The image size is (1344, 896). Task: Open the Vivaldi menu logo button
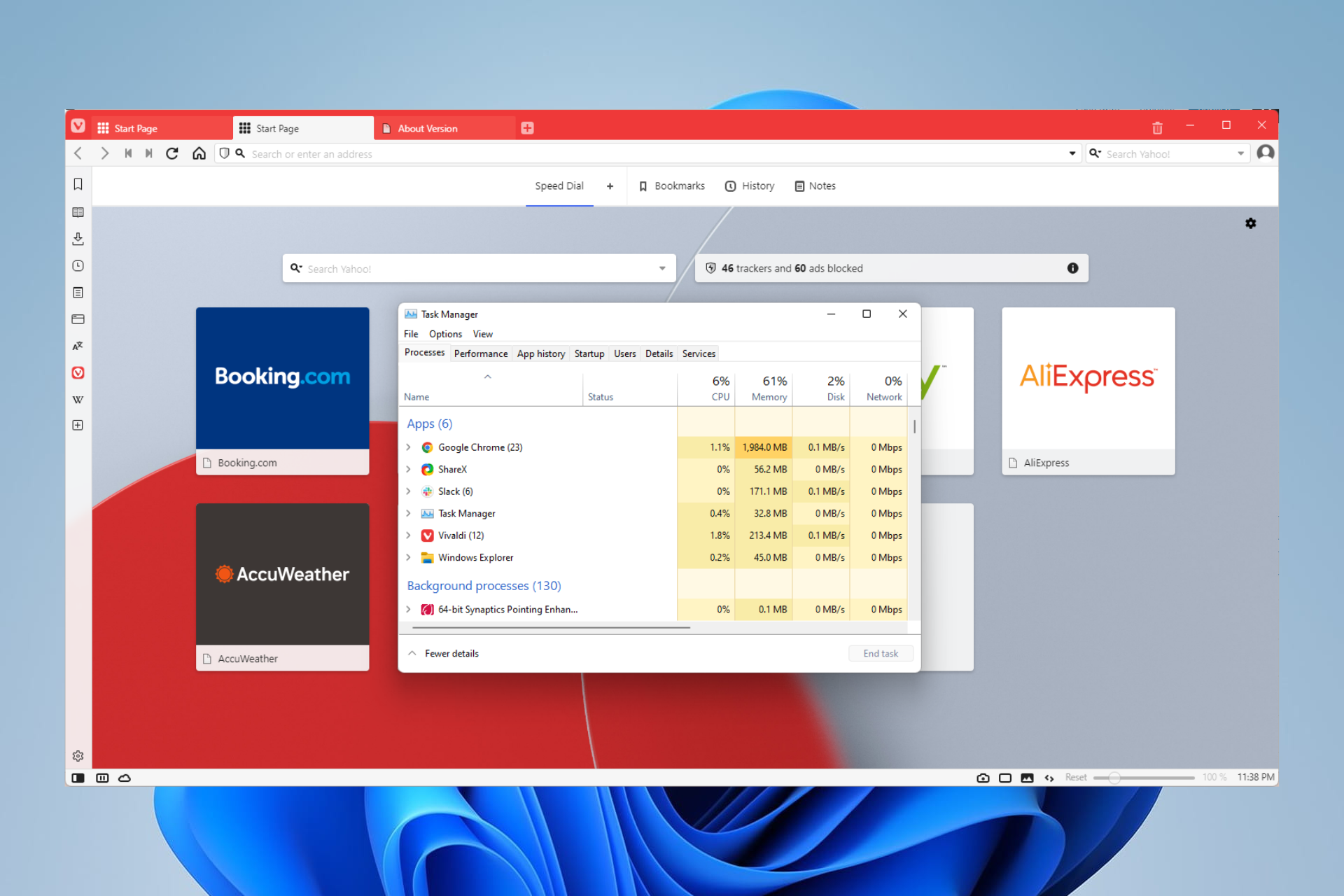(78, 126)
